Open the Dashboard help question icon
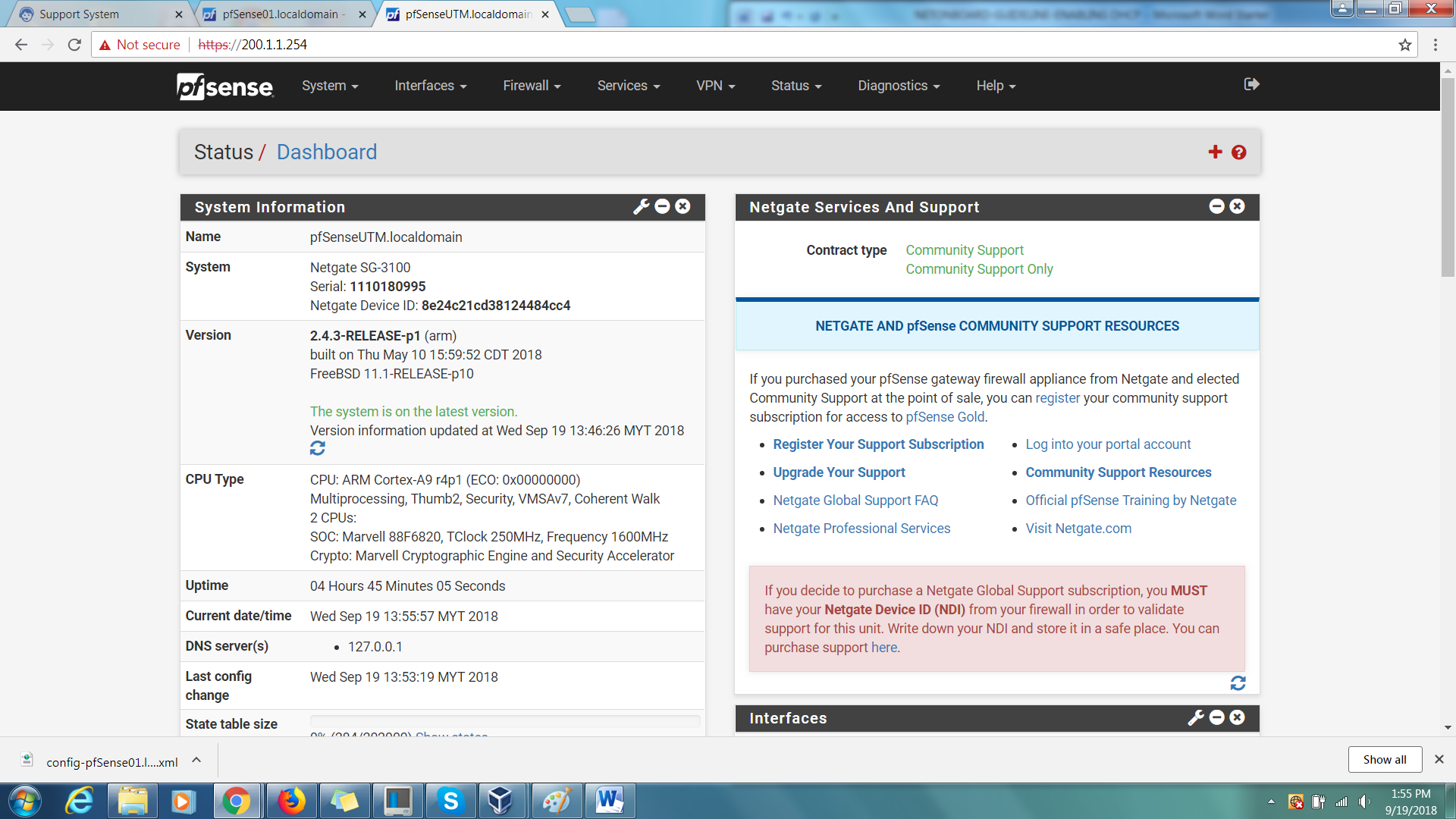 pos(1239,152)
